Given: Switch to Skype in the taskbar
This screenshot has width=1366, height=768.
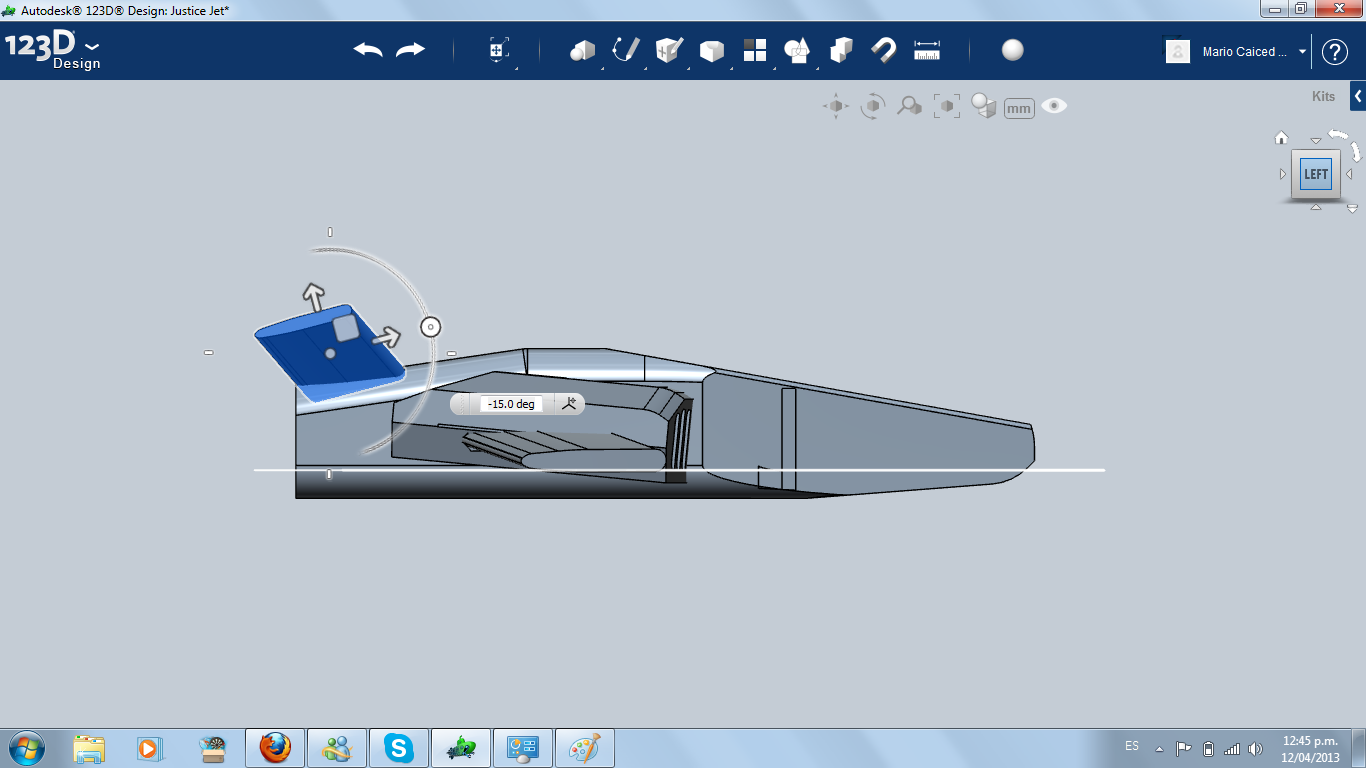Looking at the screenshot, I should pyautogui.click(x=399, y=748).
